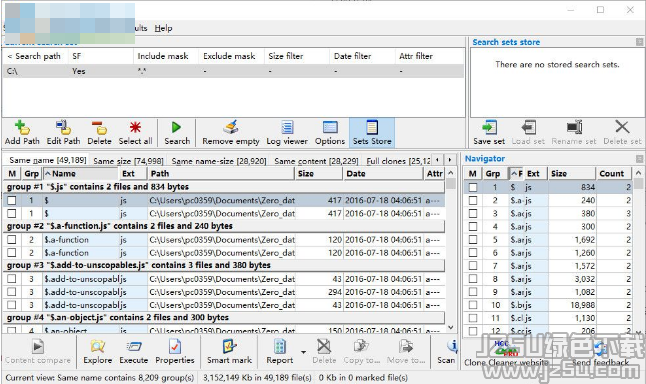Click the Move to... icon
This screenshot has width=646, height=384.
point(406,347)
